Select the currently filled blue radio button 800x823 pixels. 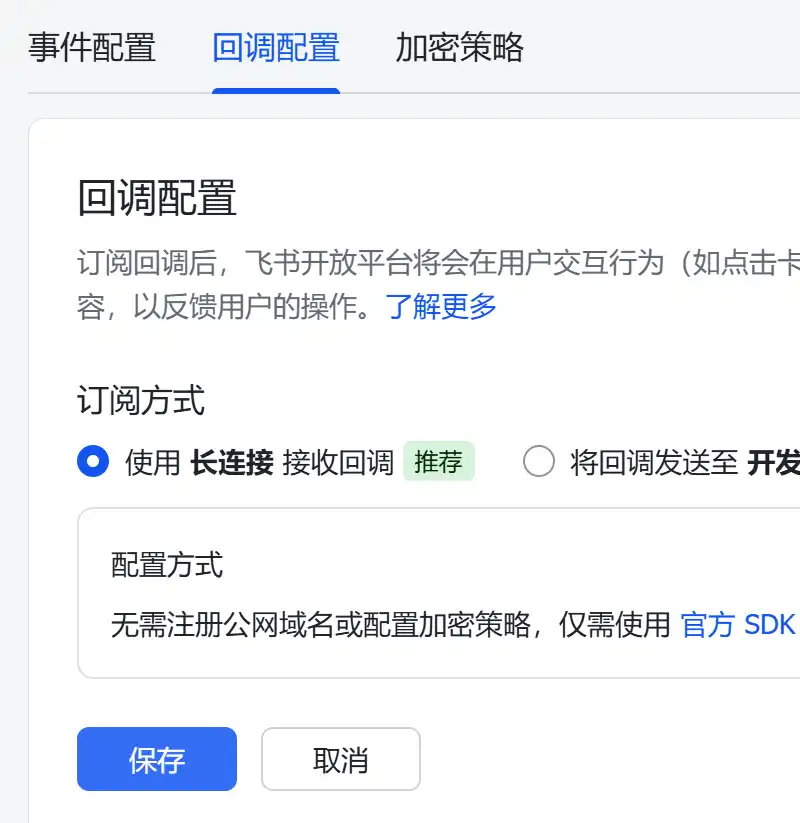[93, 462]
